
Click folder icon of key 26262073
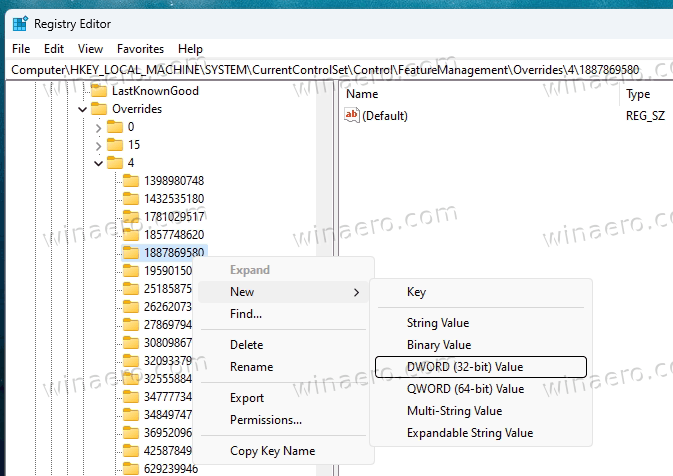click(131, 307)
